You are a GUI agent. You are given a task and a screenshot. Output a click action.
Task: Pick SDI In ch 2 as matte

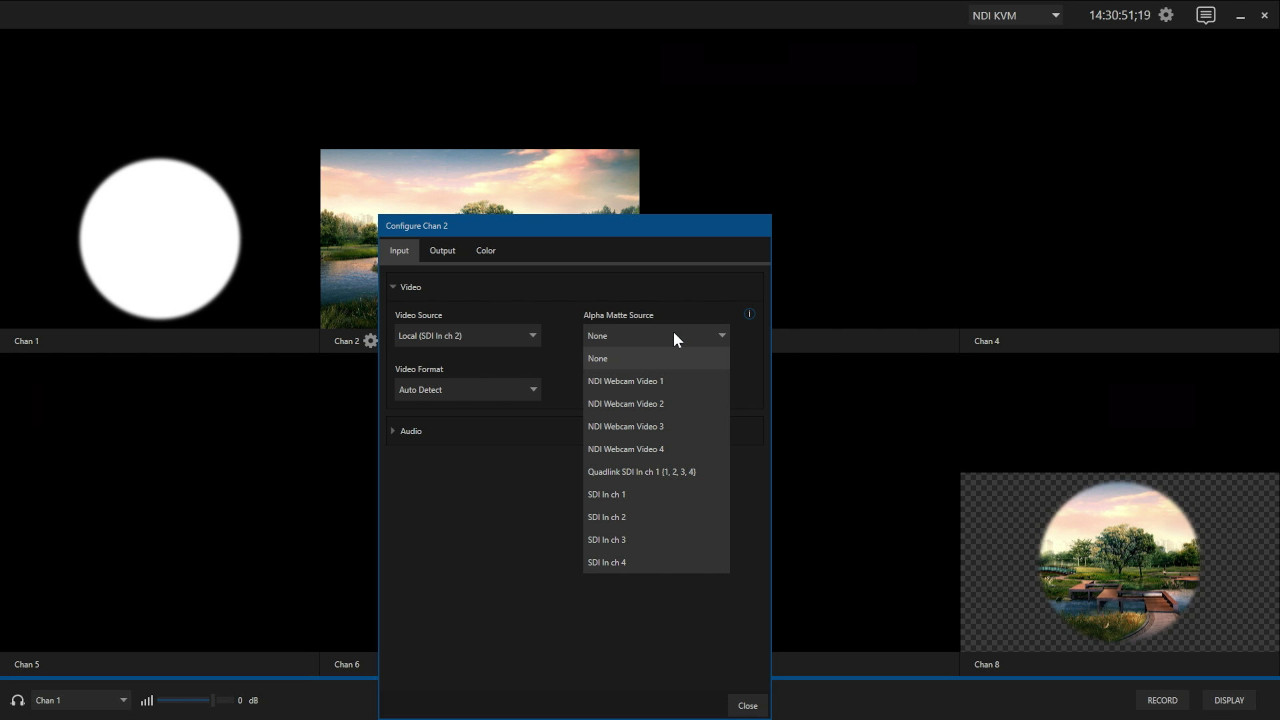(x=656, y=517)
